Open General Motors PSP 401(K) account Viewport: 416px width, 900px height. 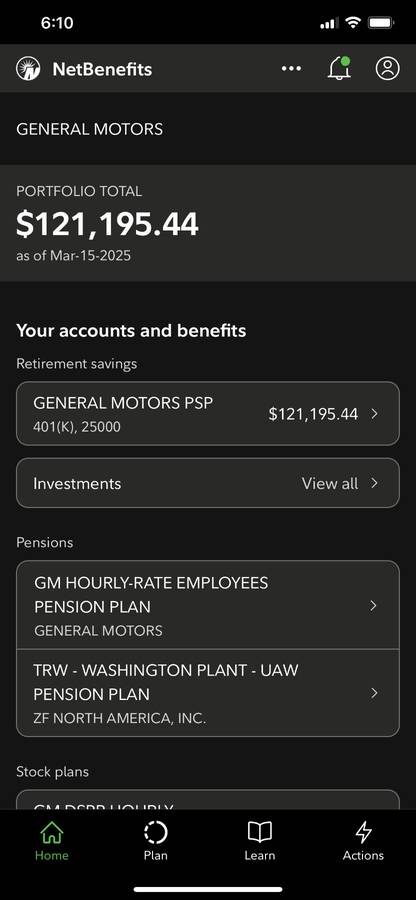click(x=208, y=413)
